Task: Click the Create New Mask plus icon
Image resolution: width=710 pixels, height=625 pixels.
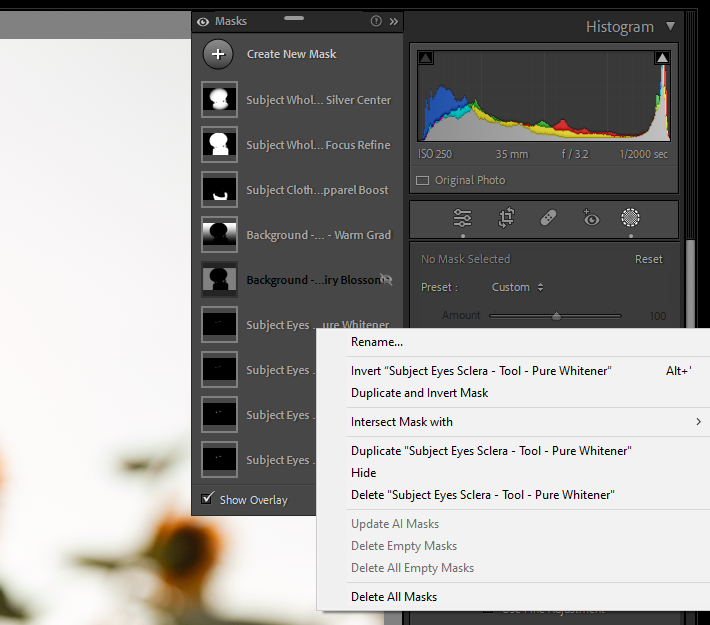Action: [218, 54]
